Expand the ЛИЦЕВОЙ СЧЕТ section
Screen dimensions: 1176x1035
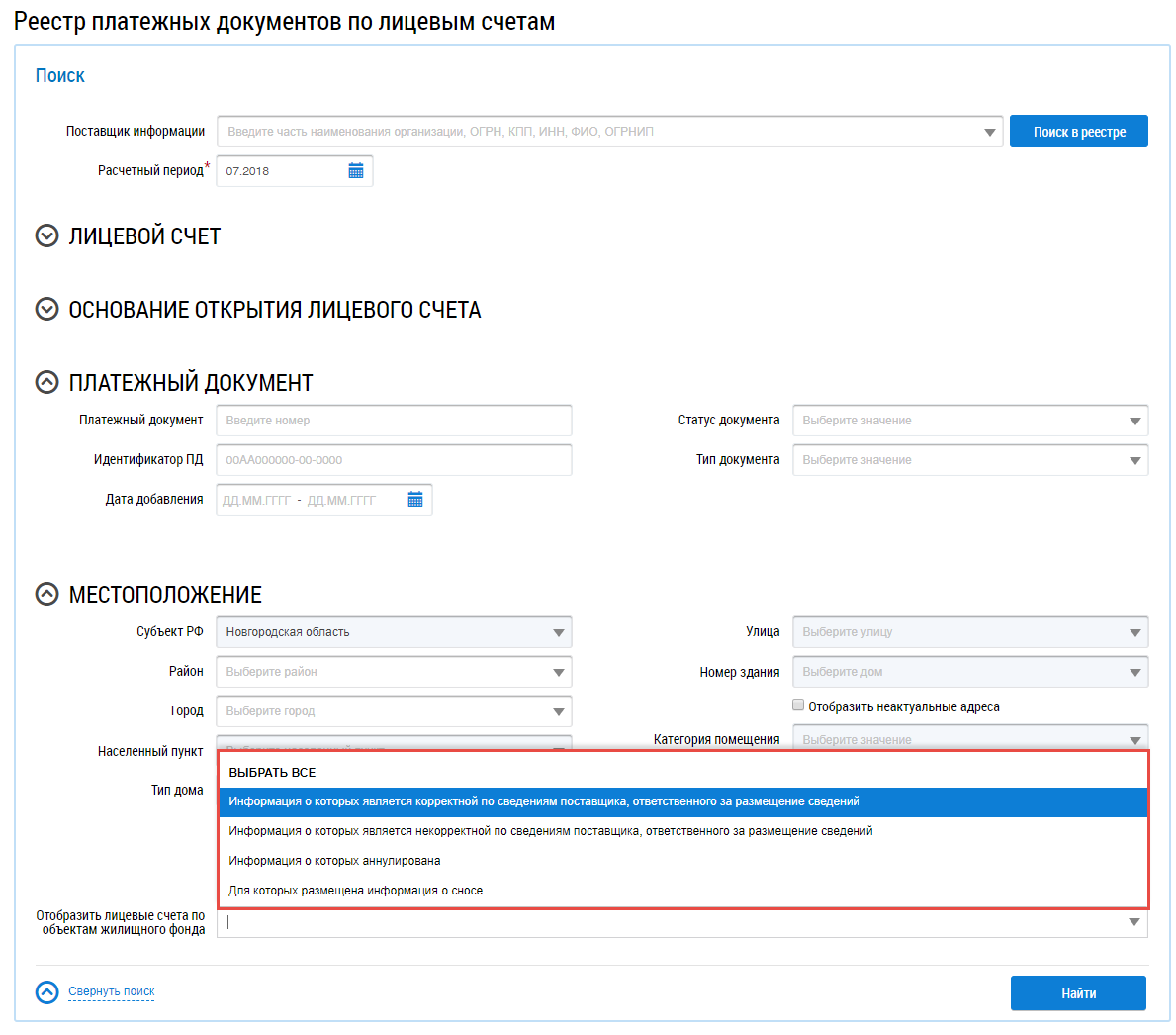pos(47,236)
